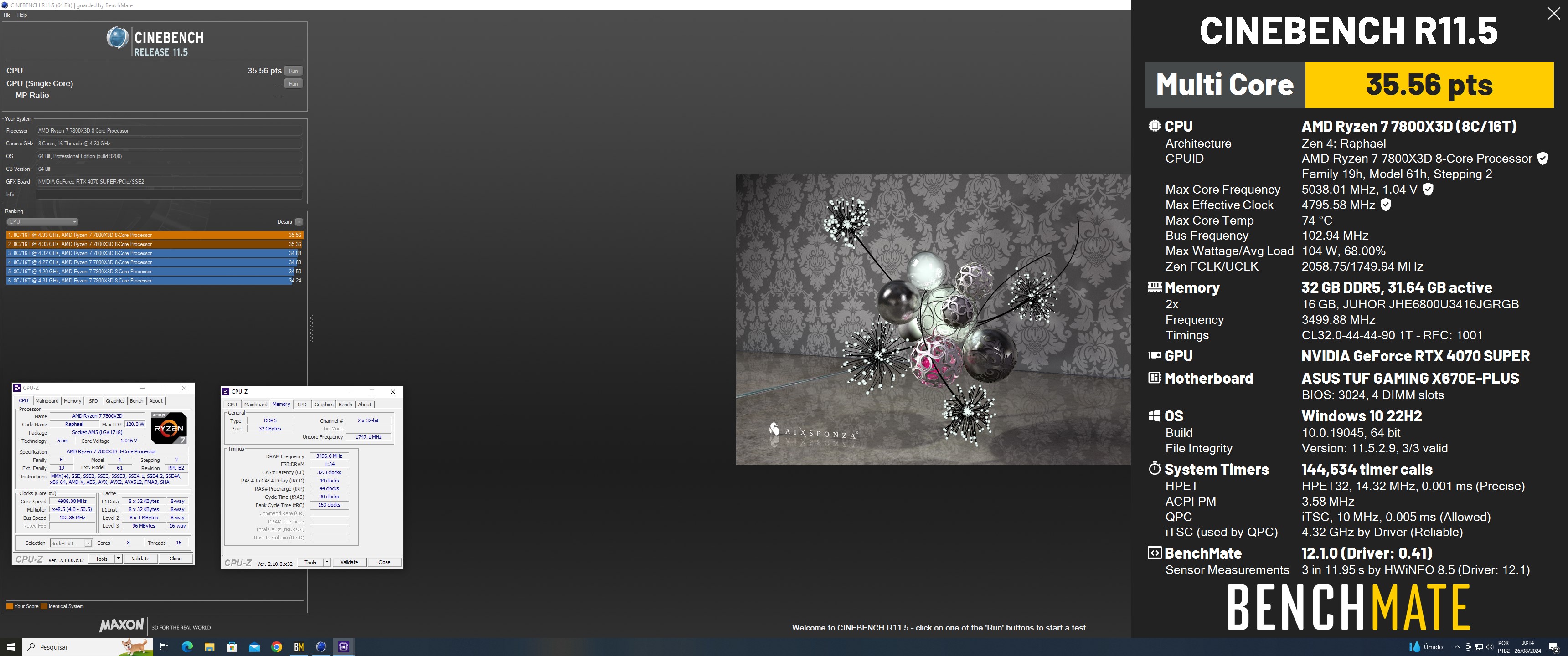Open Socket #1 selection dropdown
This screenshot has height=656, width=1568.
pos(71,543)
